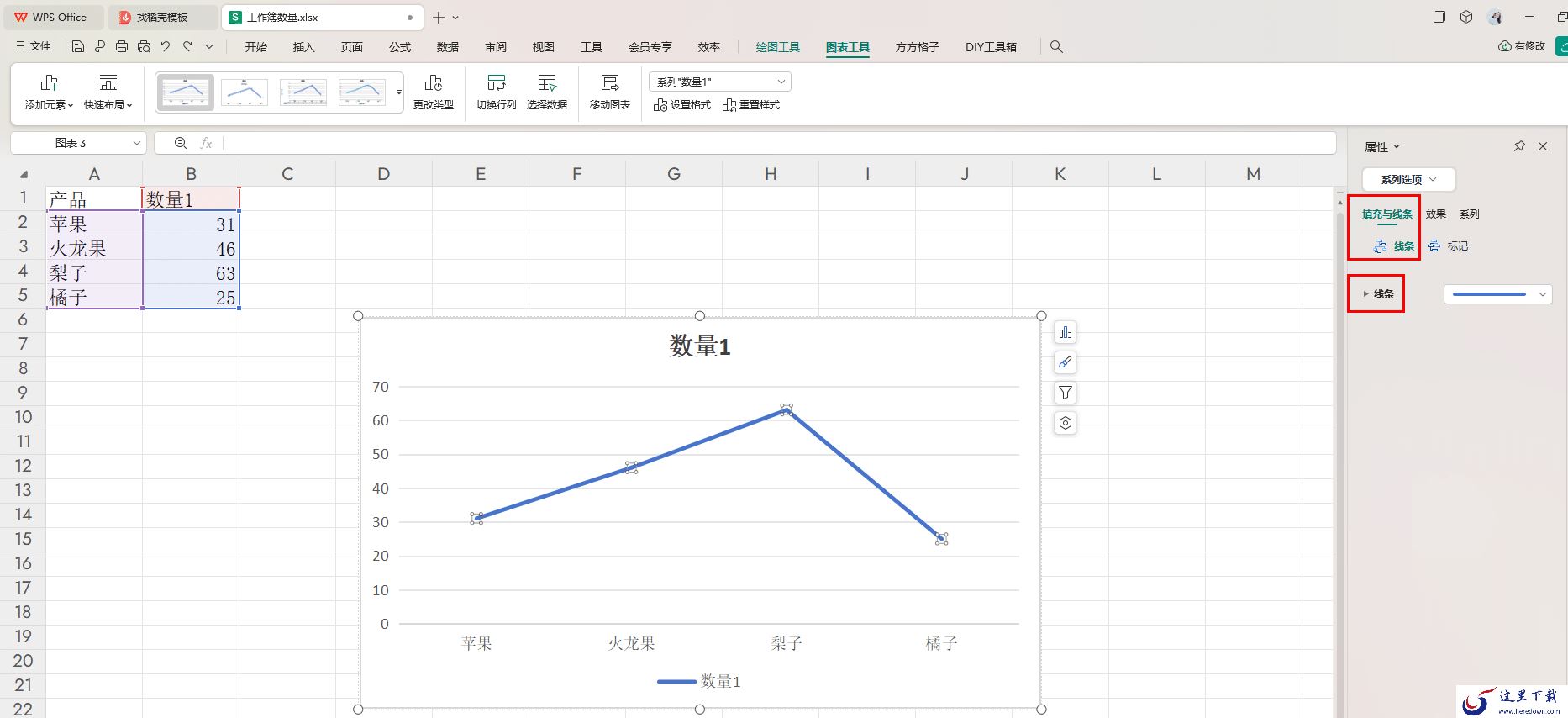Image resolution: width=1568 pixels, height=718 pixels.
Task: Click the chart settings hexagon button
Action: point(1066,423)
